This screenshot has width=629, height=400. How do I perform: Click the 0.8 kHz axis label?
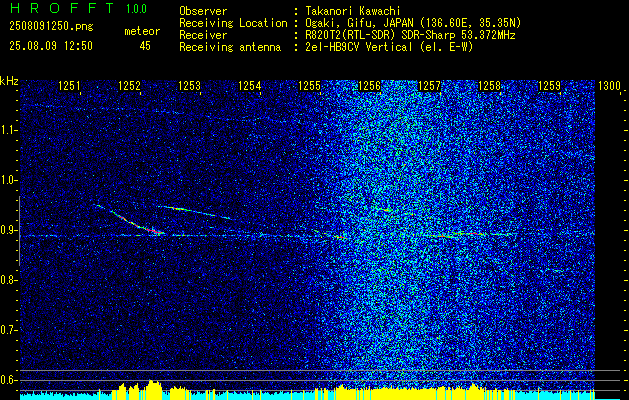(8, 280)
